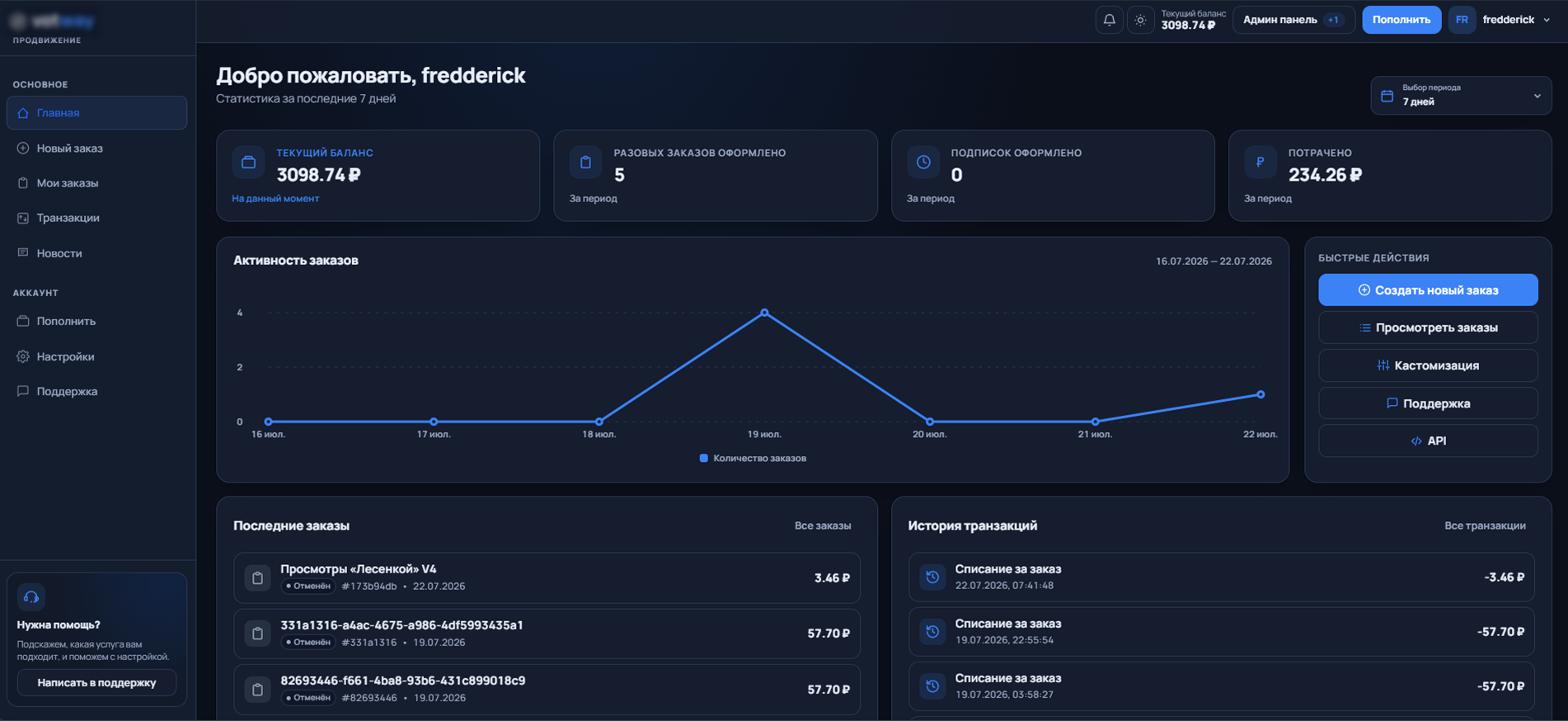
Task: Click history icon of 19.07.2026, 22:55:54 transaction
Action: coord(932,632)
